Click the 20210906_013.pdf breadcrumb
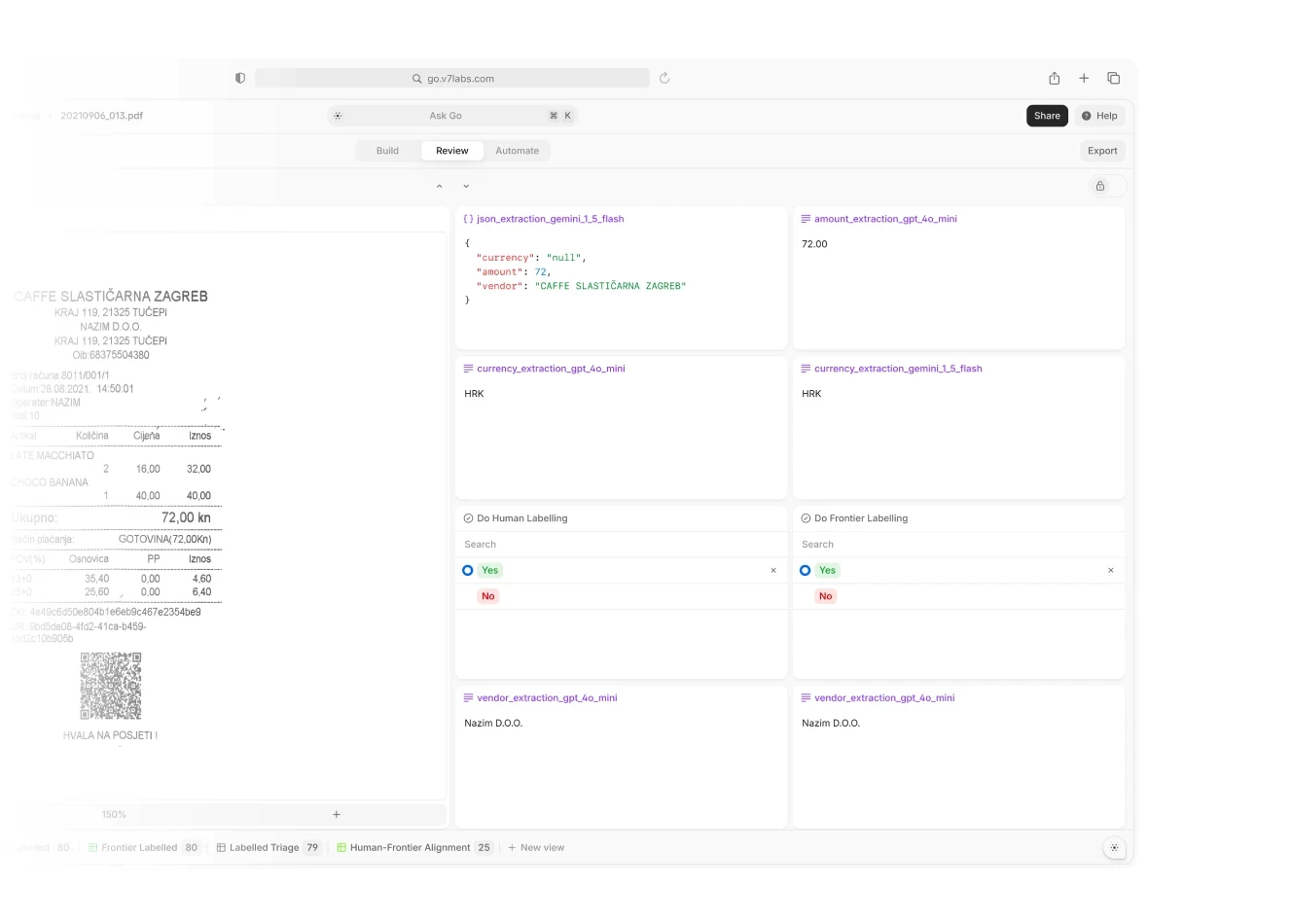The height and width of the screenshot is (924, 1292). (101, 116)
